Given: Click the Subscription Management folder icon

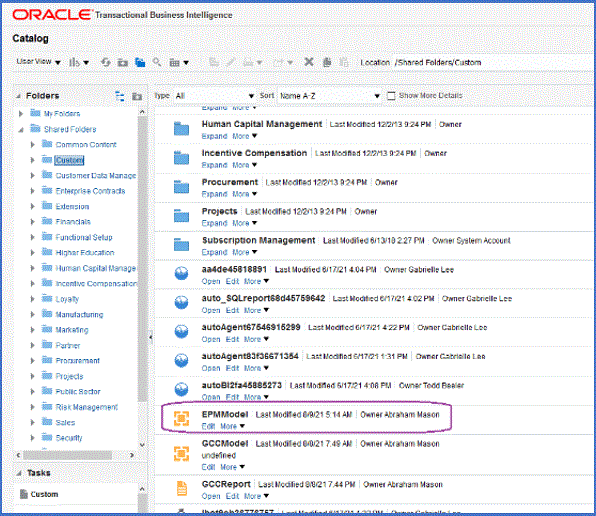Looking at the screenshot, I should (x=181, y=245).
